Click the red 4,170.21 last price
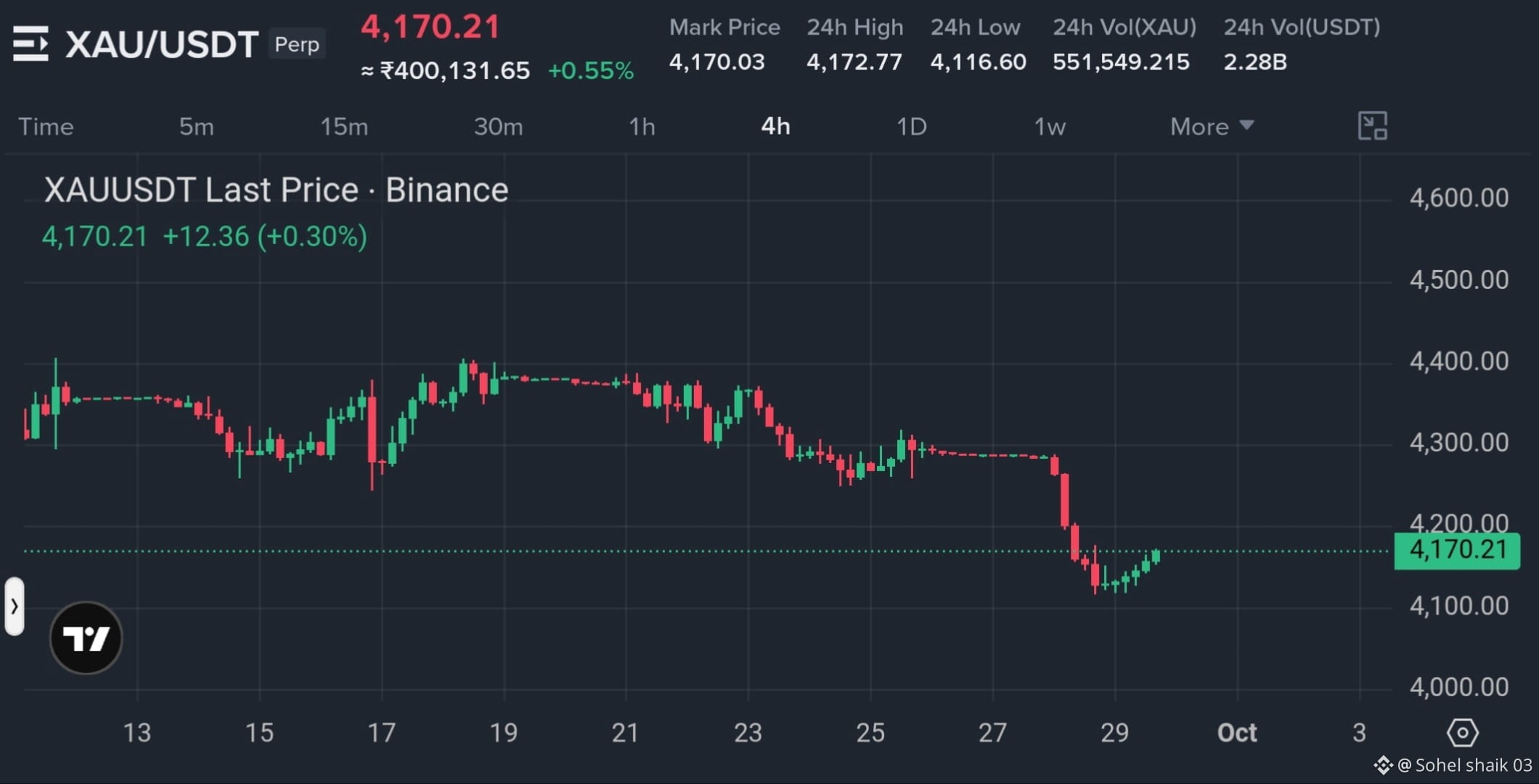The height and width of the screenshot is (784, 1539). point(430,27)
